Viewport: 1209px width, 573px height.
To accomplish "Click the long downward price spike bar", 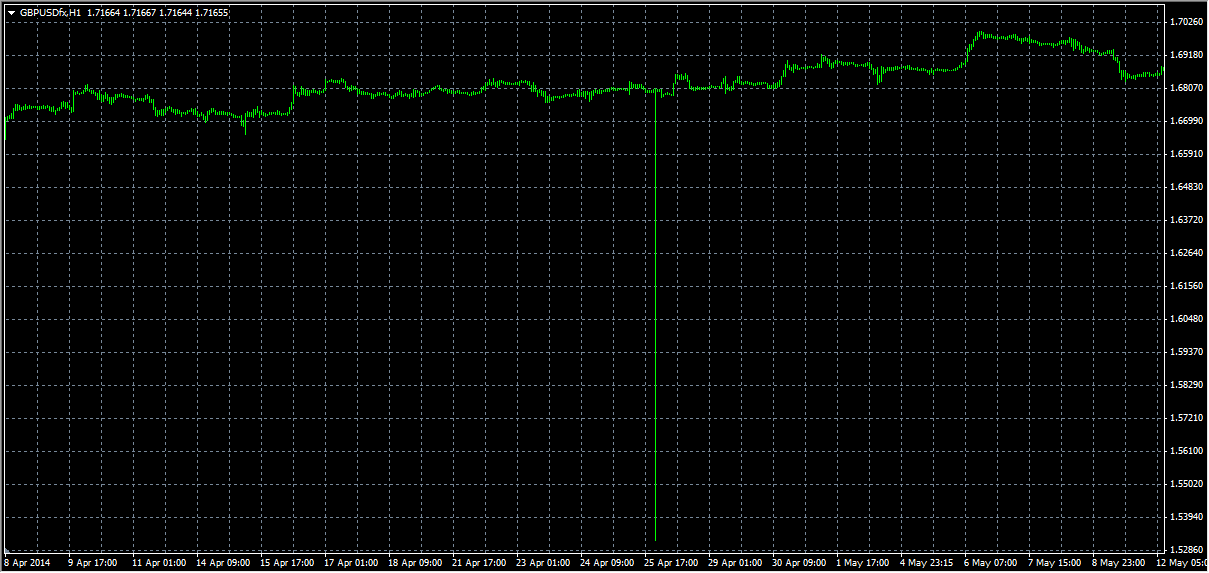I will [656, 315].
